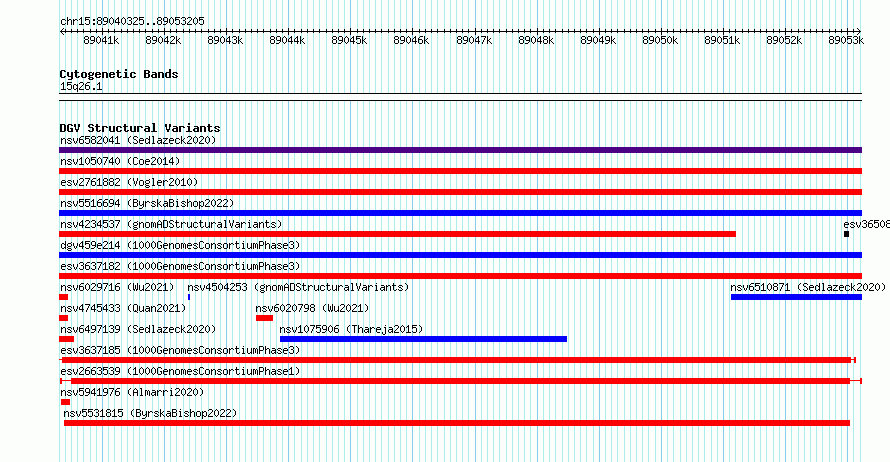Click the 89052k ruler tick label

pyautogui.click(x=784, y=40)
